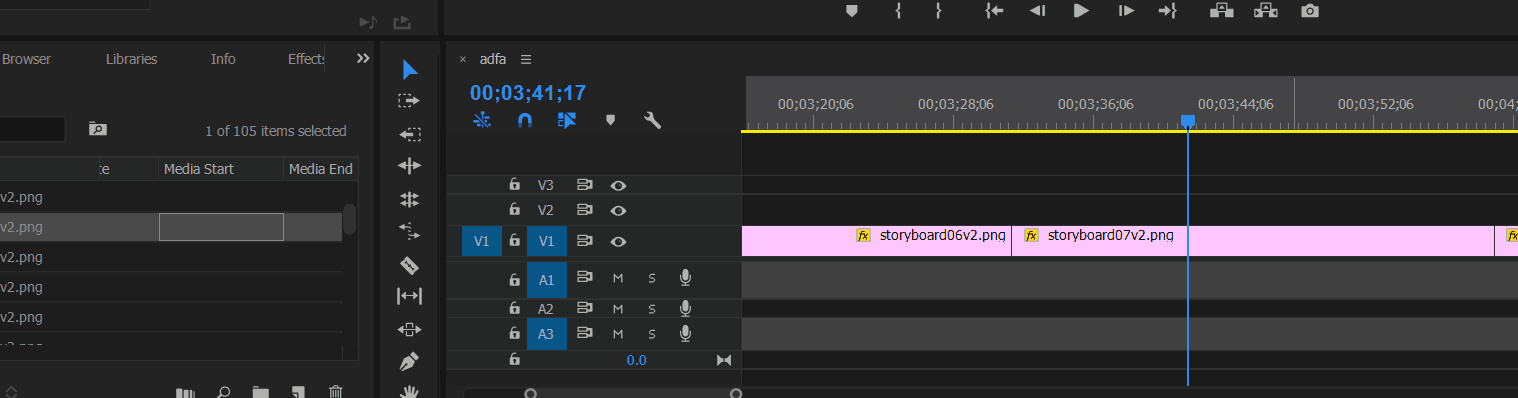Image resolution: width=1518 pixels, height=398 pixels.
Task: Select storyboard07v2.png clip in timeline
Action: click(1253, 241)
